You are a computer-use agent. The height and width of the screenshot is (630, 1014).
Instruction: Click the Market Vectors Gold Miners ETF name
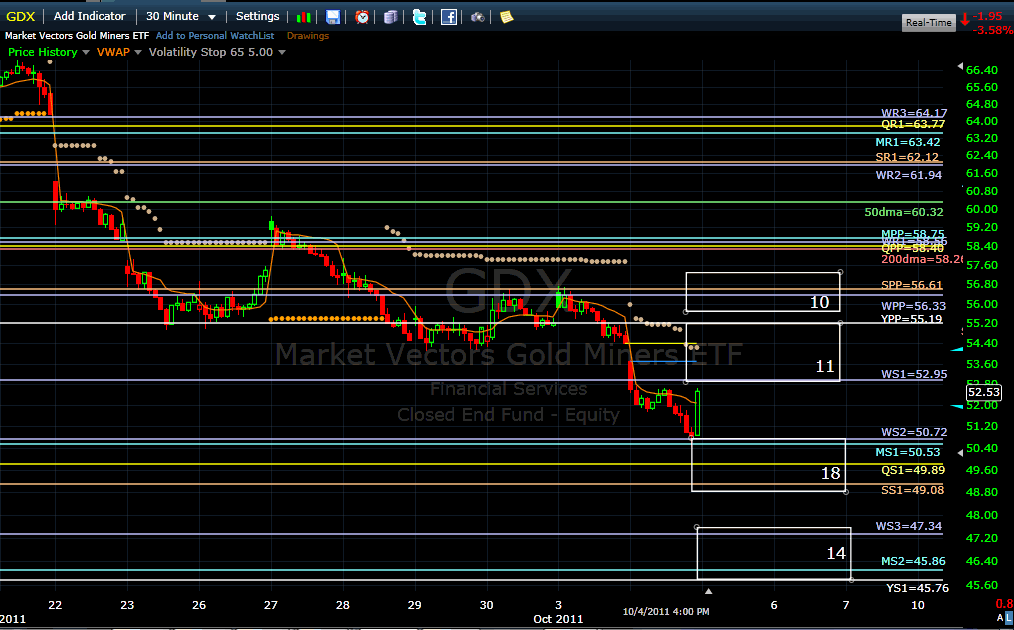(77, 36)
